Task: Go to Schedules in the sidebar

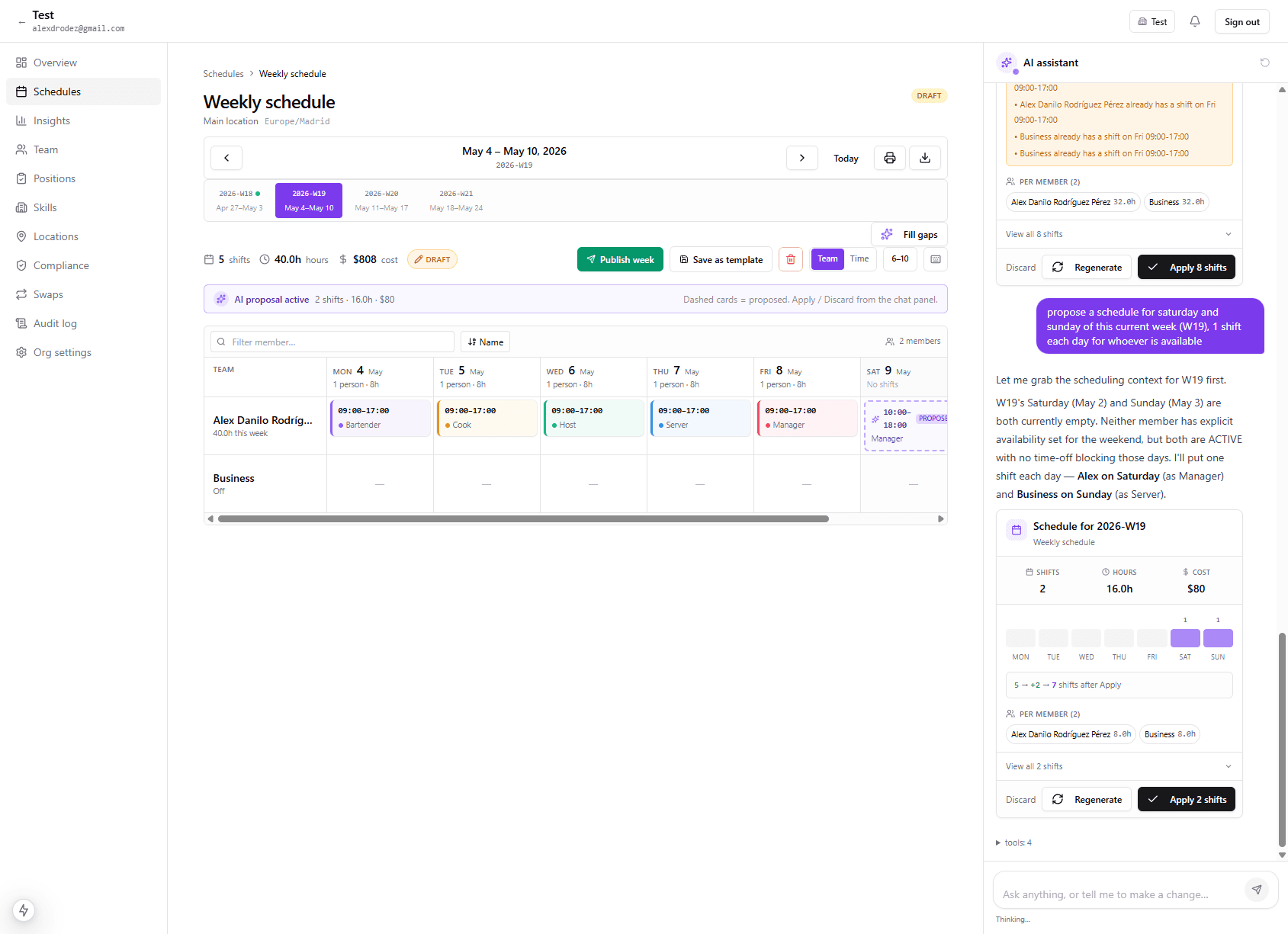Action: [x=83, y=91]
